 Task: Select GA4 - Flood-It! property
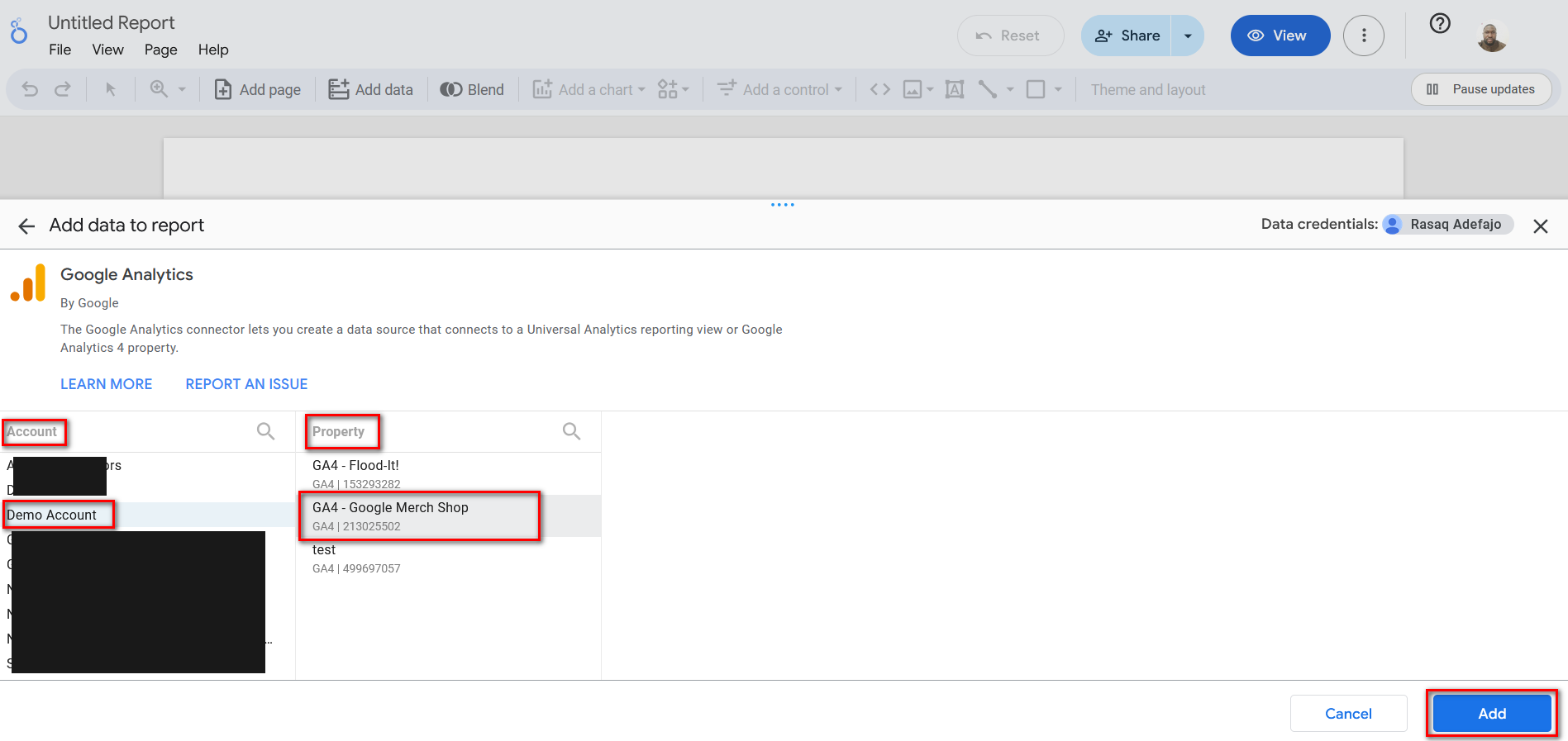click(x=448, y=474)
